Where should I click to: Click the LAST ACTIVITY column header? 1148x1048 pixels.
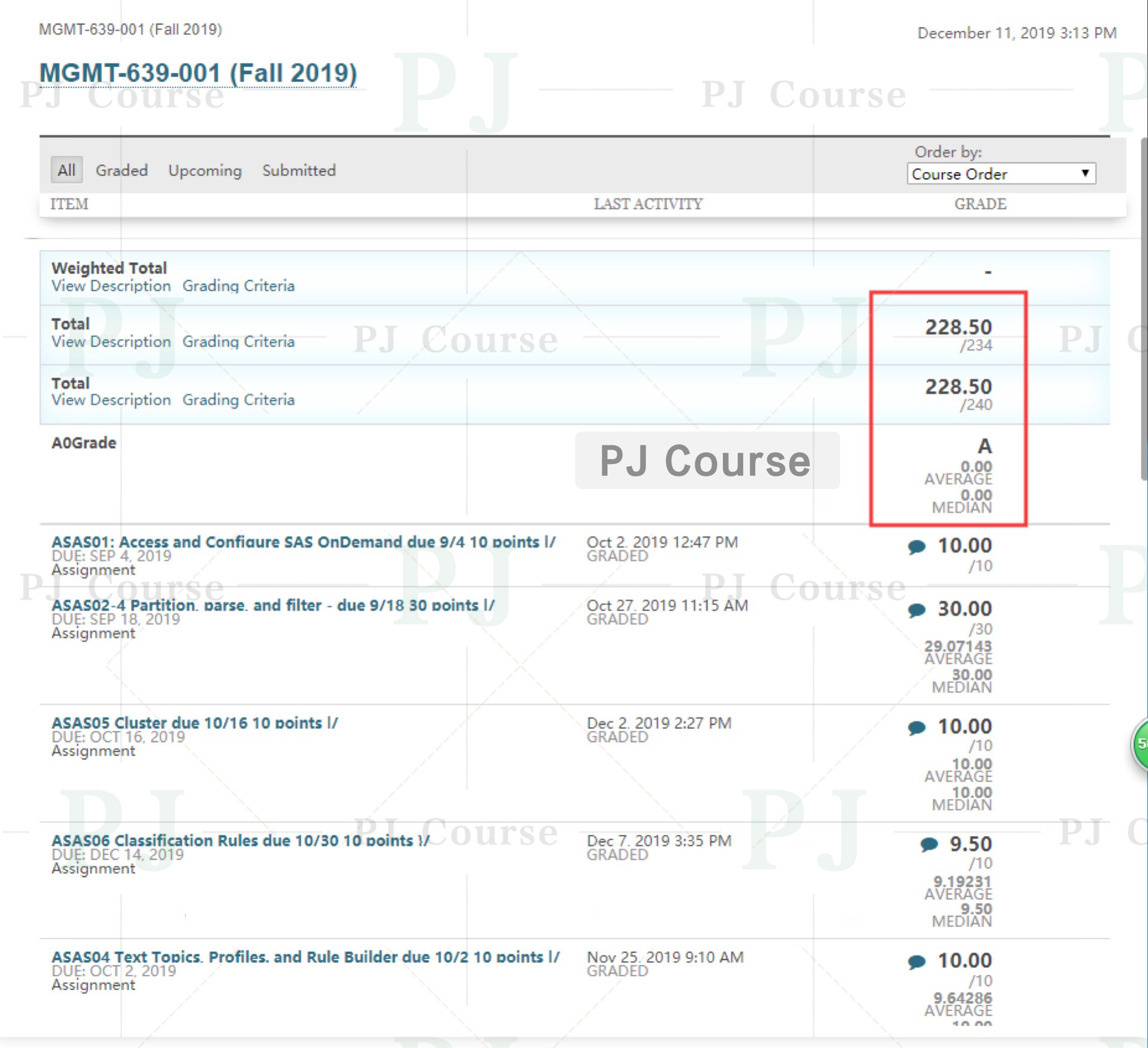point(648,204)
